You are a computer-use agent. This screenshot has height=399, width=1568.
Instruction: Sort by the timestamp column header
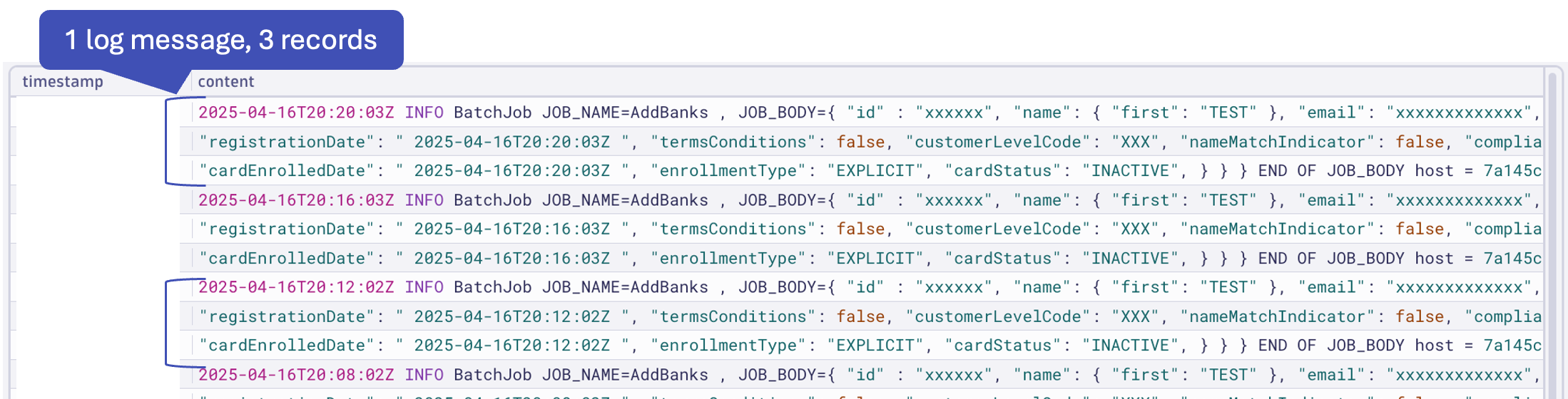click(x=63, y=82)
